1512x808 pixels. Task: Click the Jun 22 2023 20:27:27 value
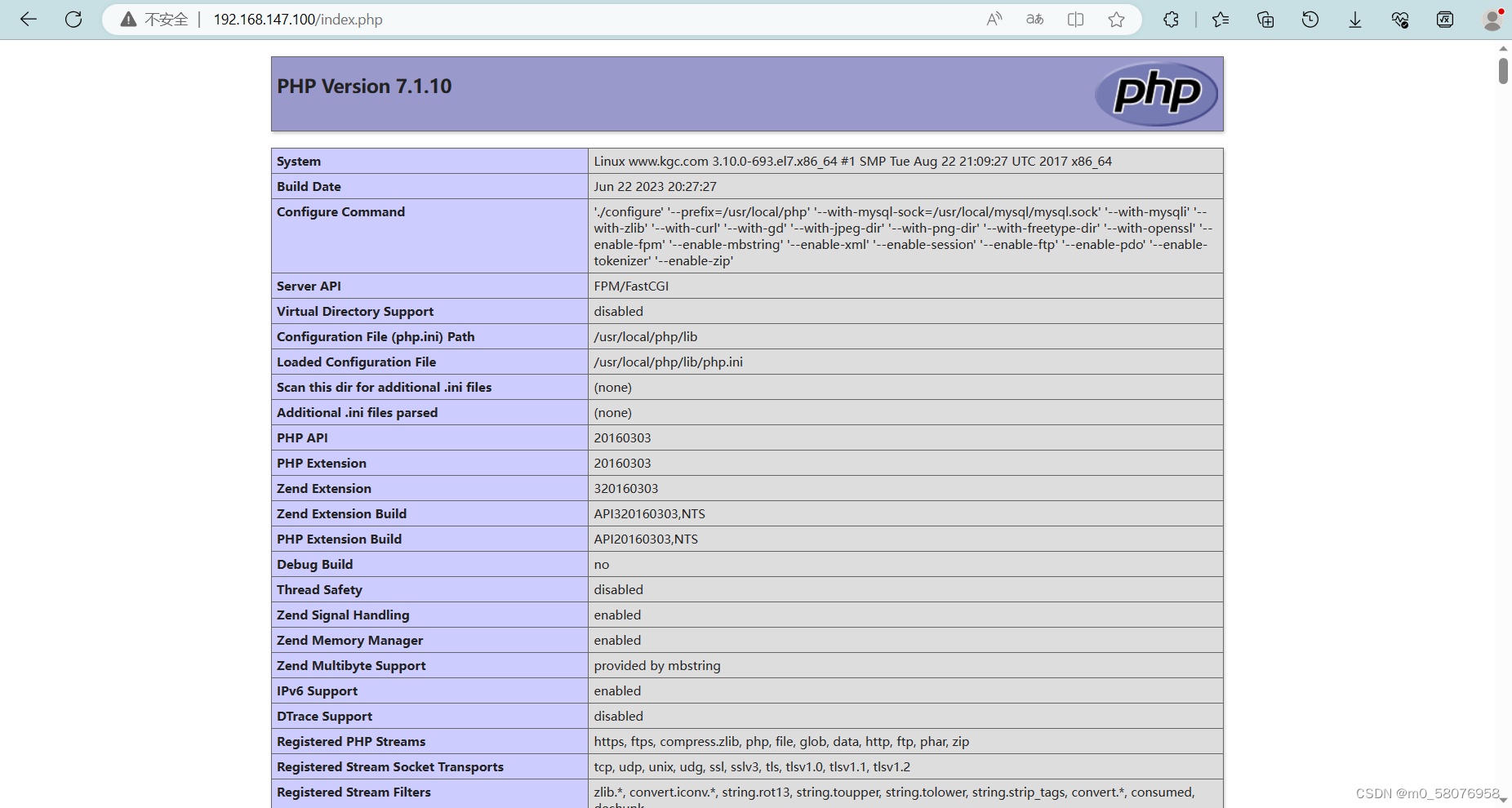655,187
